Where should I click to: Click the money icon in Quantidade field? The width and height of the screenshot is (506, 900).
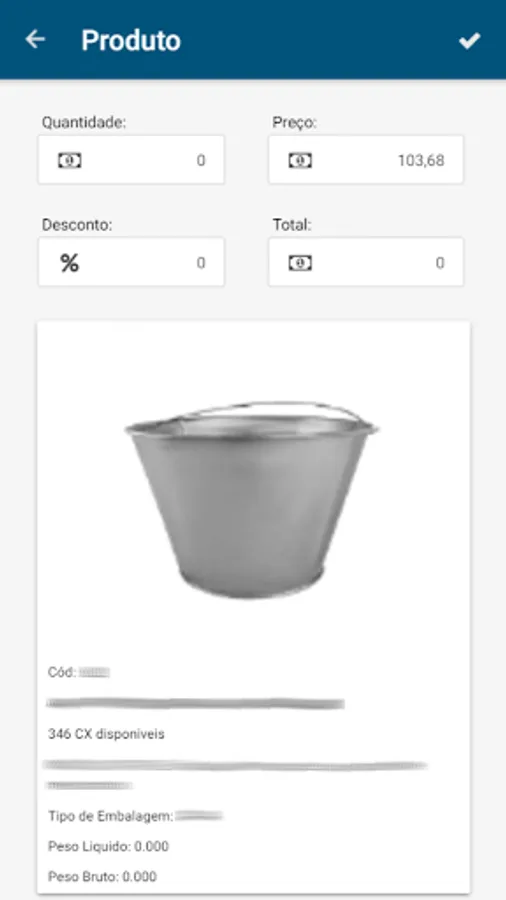(69, 160)
